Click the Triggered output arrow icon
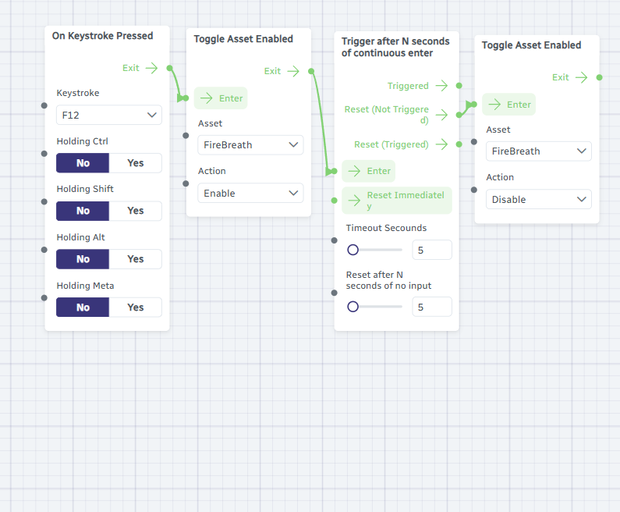 point(442,85)
